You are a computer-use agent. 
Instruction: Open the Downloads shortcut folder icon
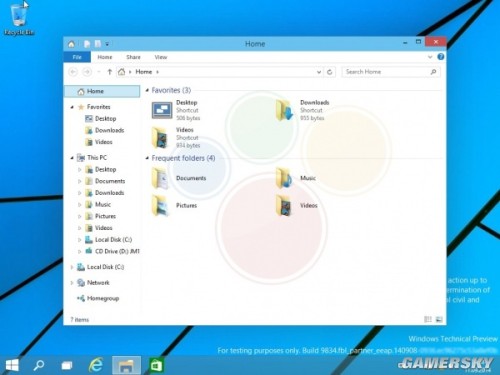284,110
